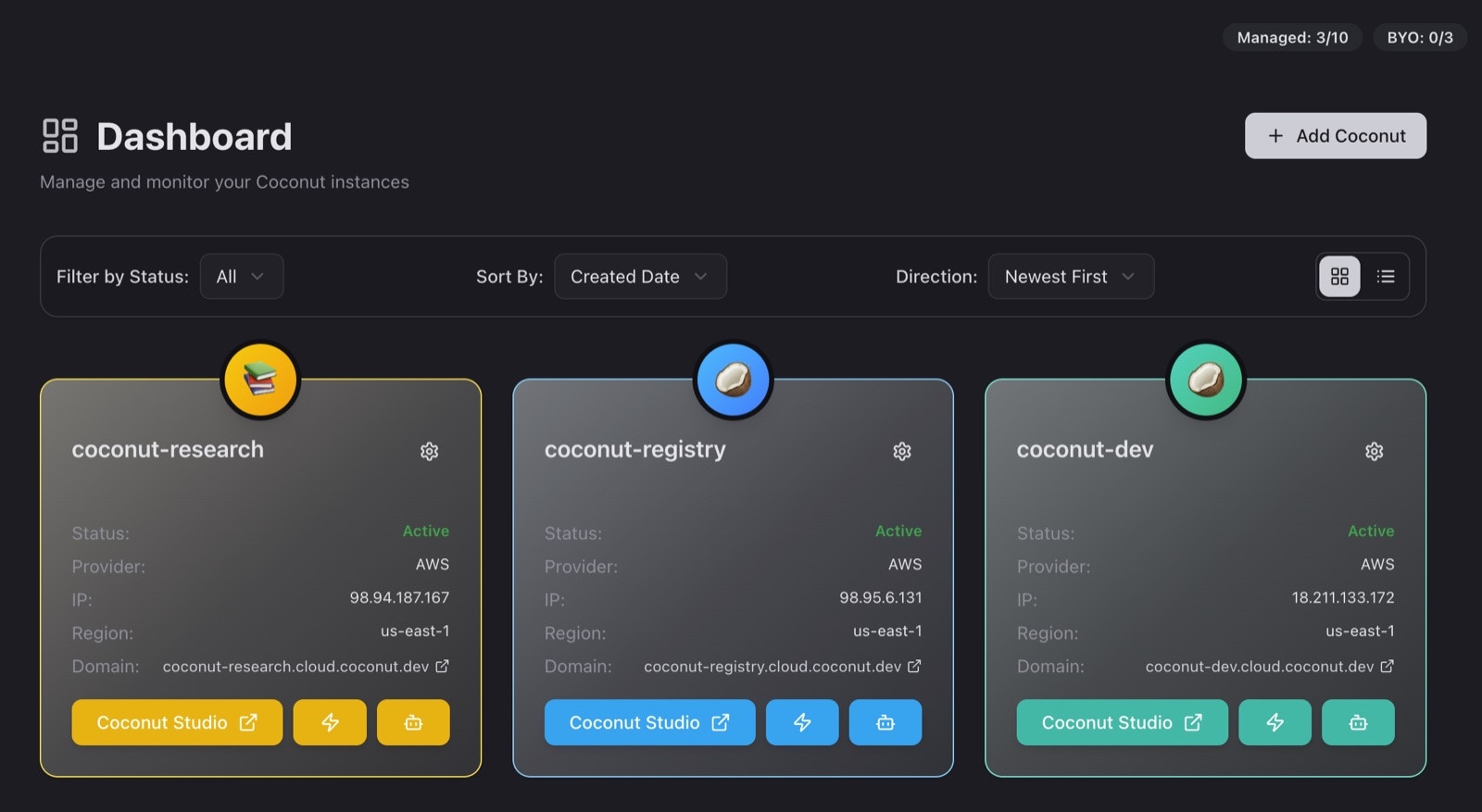Open the Sort By Created Date dropdown
Viewport: 1482px width, 812px height.
pos(640,277)
